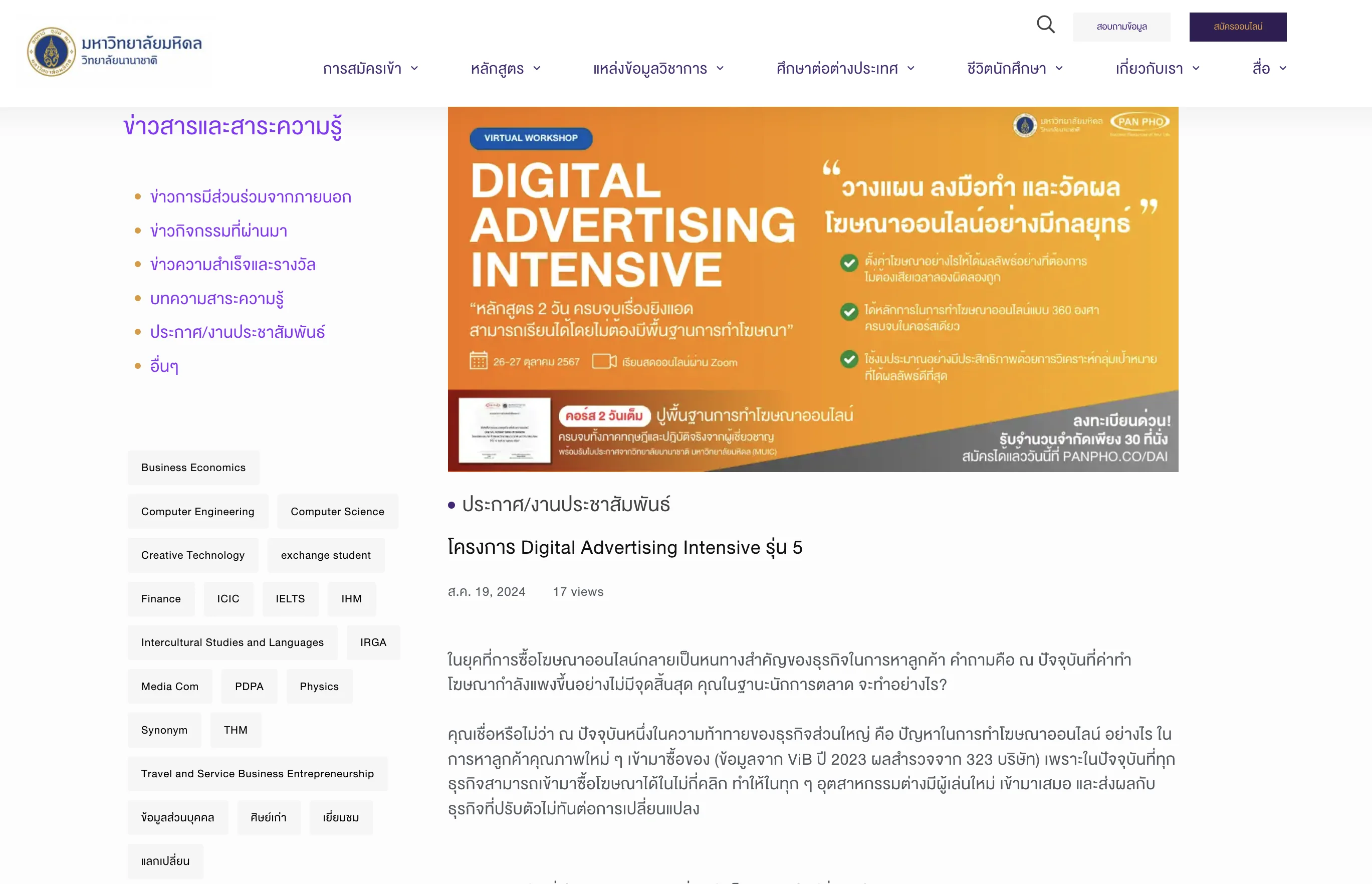Open the เกี่ยวกับเรา menu item
Viewport: 1372px width, 884px height.
[x=1150, y=68]
